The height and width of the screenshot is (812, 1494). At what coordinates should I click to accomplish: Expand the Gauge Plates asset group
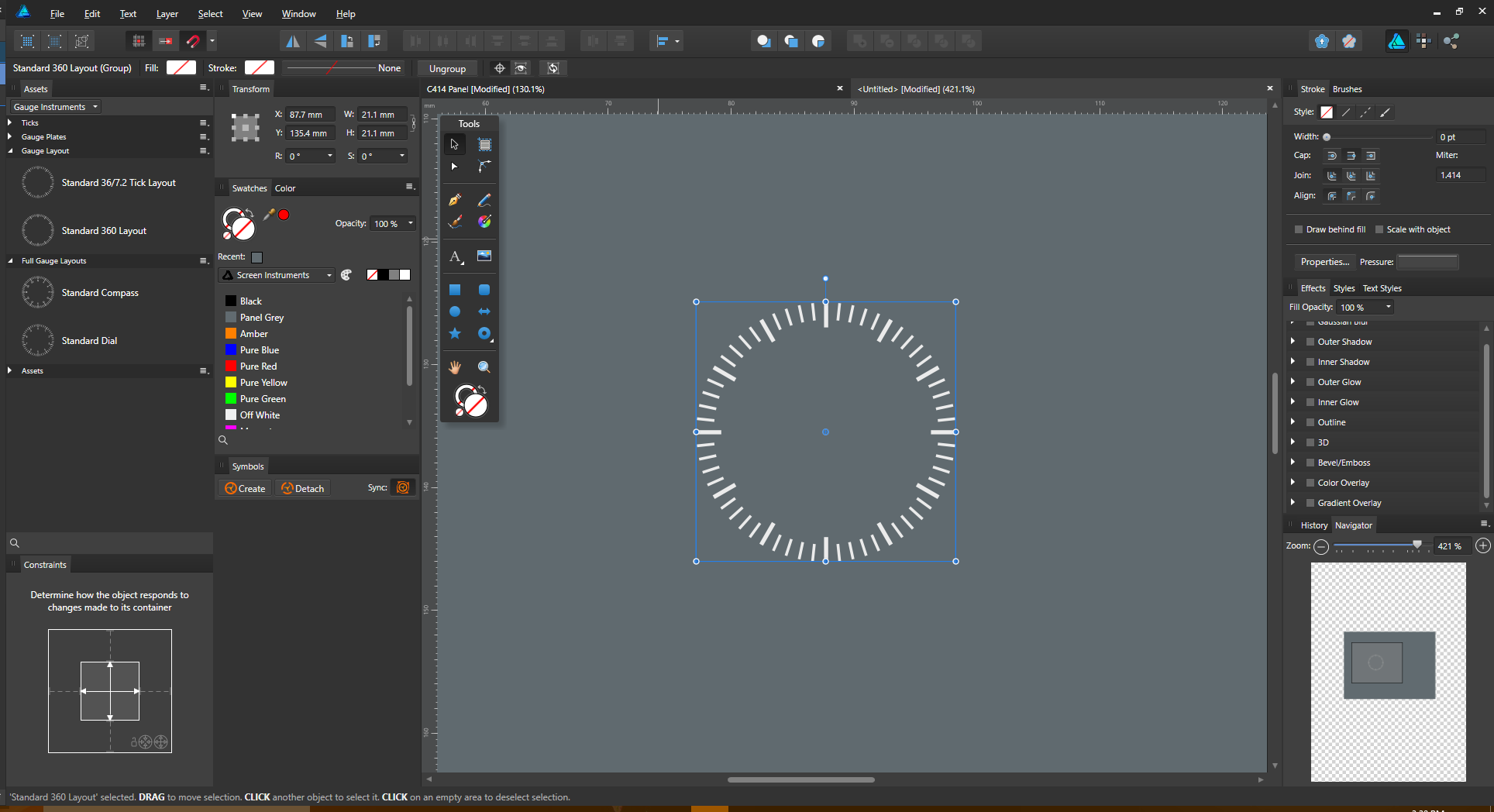10,136
